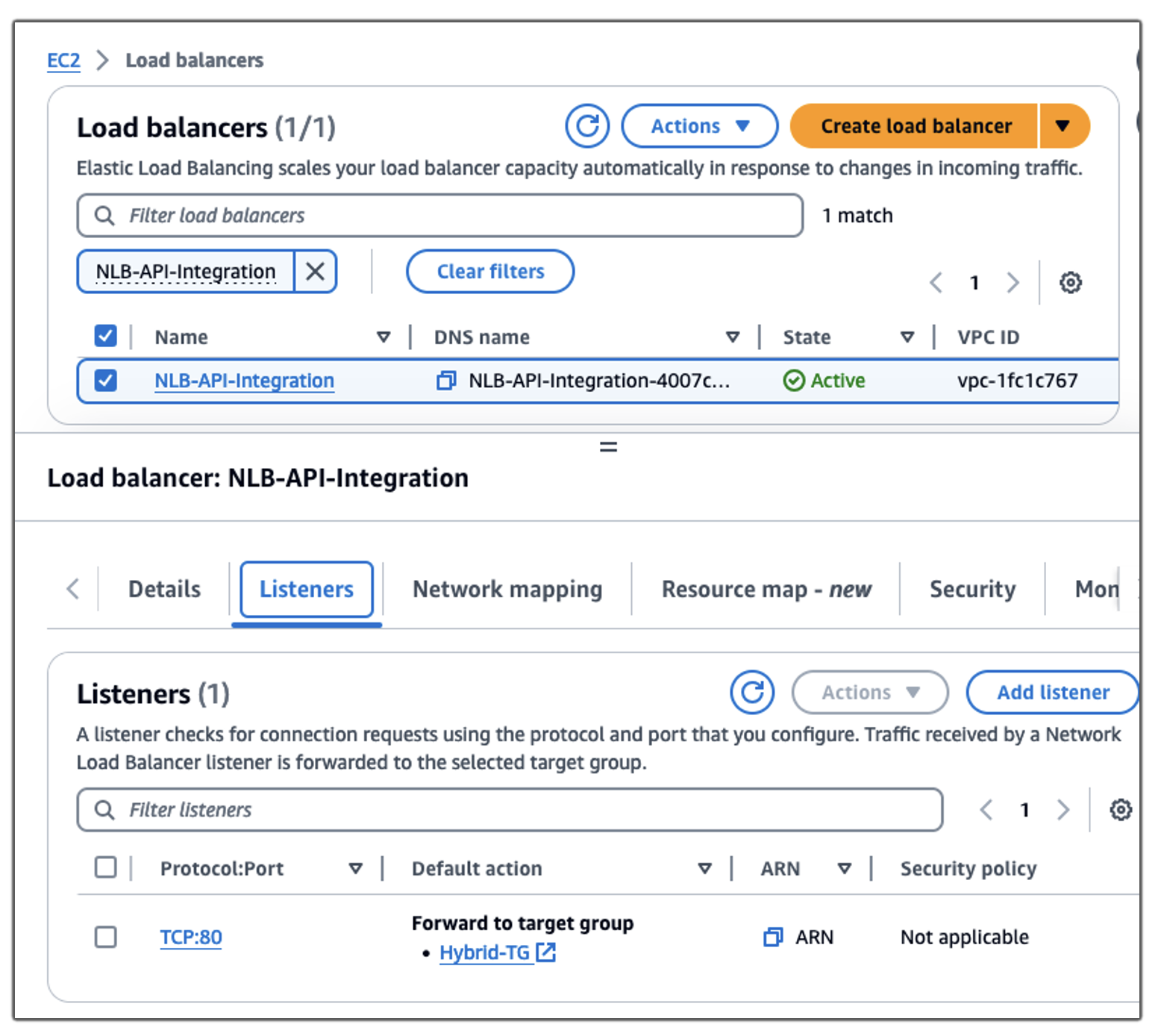The height and width of the screenshot is (1036, 1158).
Task: Expand the Create load balancer arrow menu
Action: [x=1063, y=126]
